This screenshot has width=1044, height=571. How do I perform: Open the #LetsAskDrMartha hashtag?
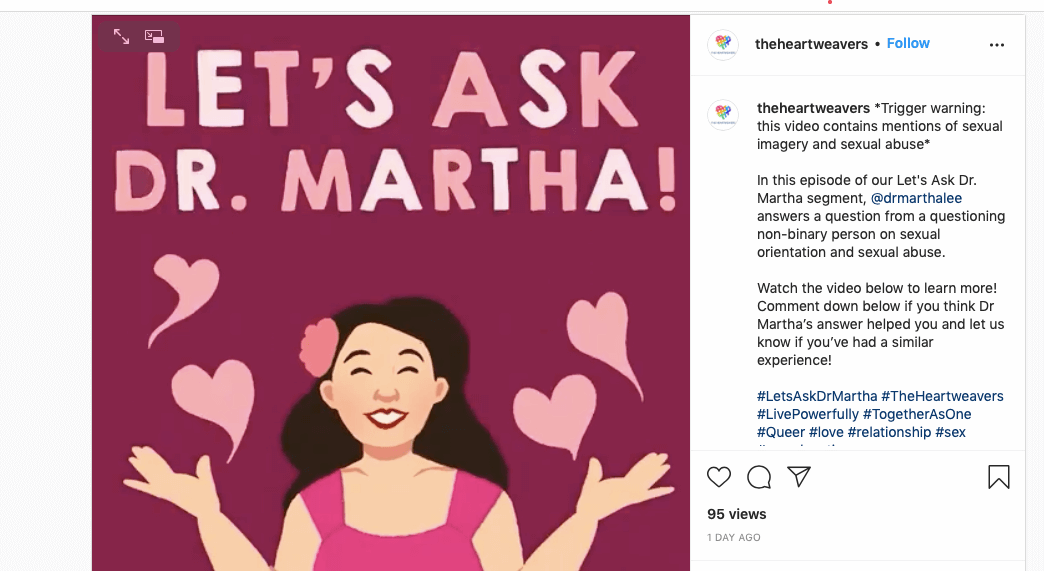[817, 396]
